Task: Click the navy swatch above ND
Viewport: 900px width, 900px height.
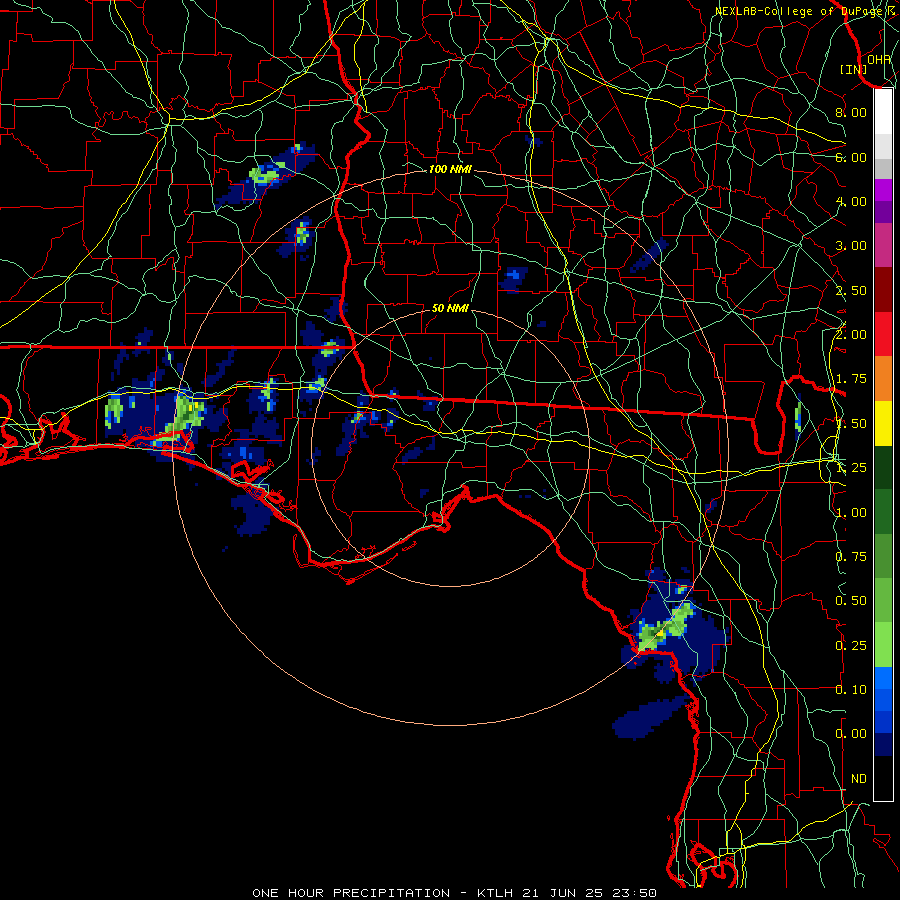Action: point(883,744)
